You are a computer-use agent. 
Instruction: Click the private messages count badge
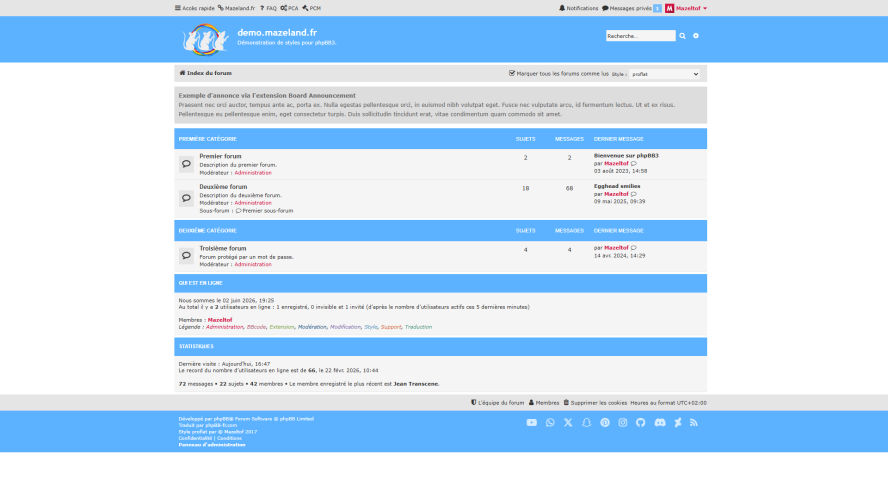tap(657, 8)
